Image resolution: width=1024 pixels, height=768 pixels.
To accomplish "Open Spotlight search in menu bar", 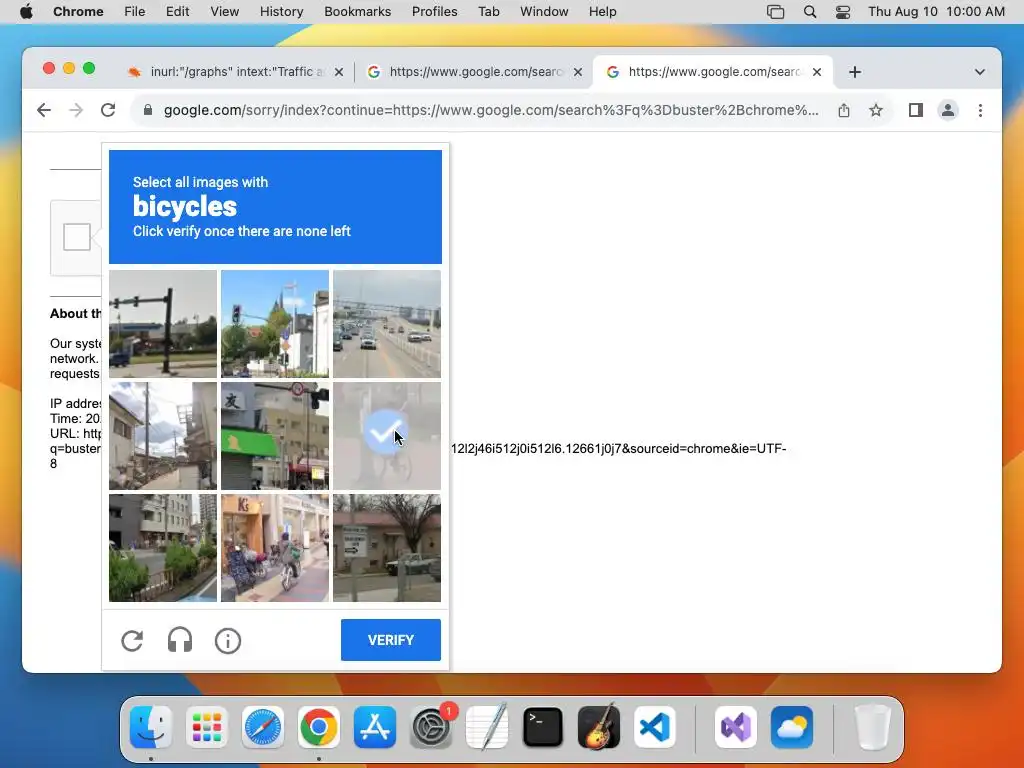I will [810, 12].
